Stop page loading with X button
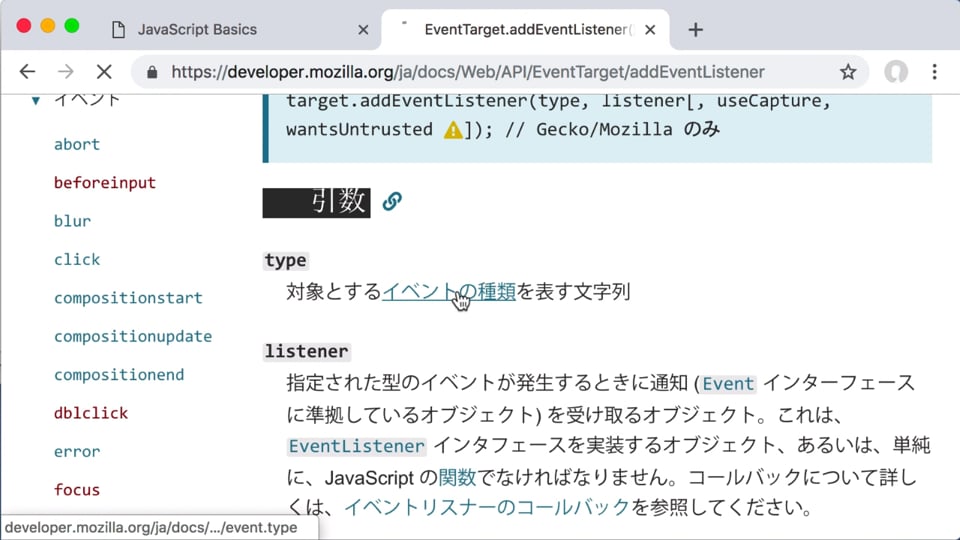 click(105, 72)
